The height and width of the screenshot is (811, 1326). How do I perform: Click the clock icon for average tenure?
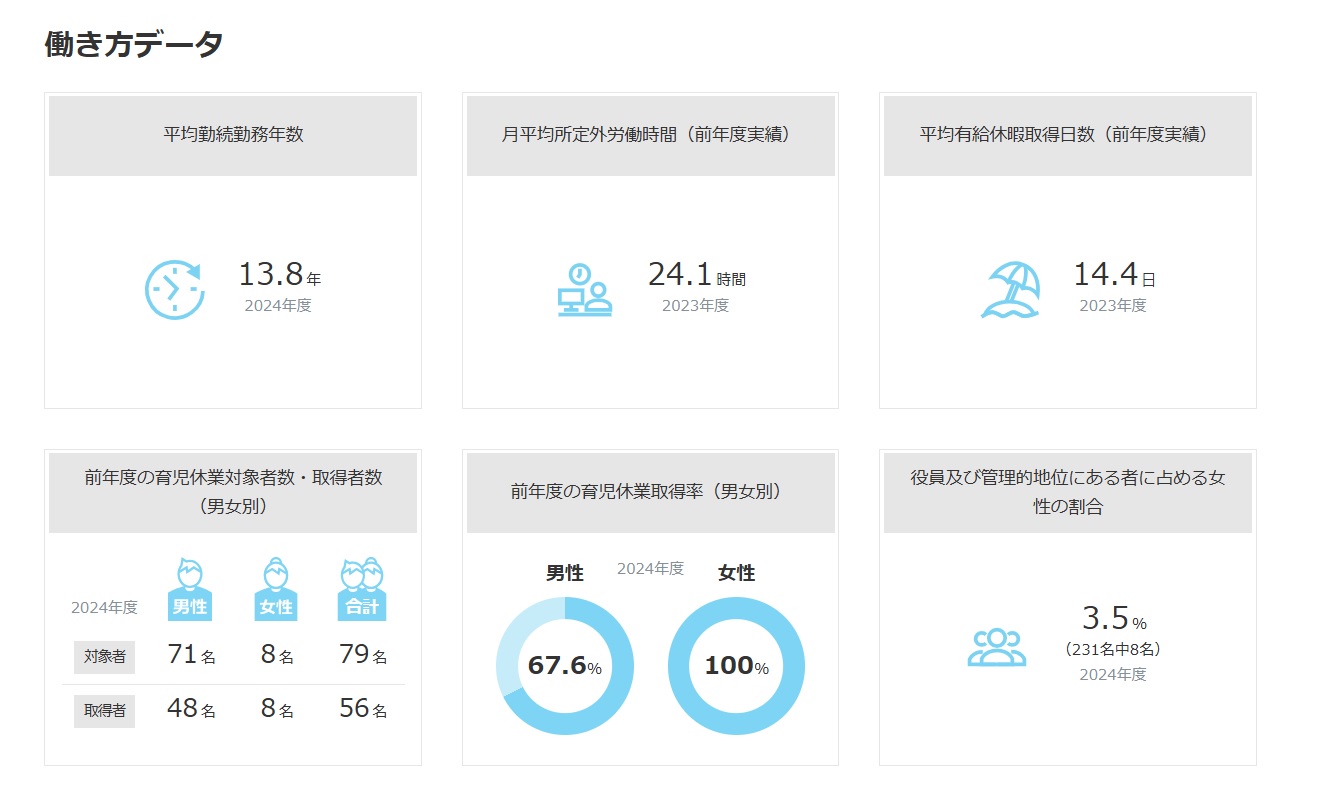[174, 290]
